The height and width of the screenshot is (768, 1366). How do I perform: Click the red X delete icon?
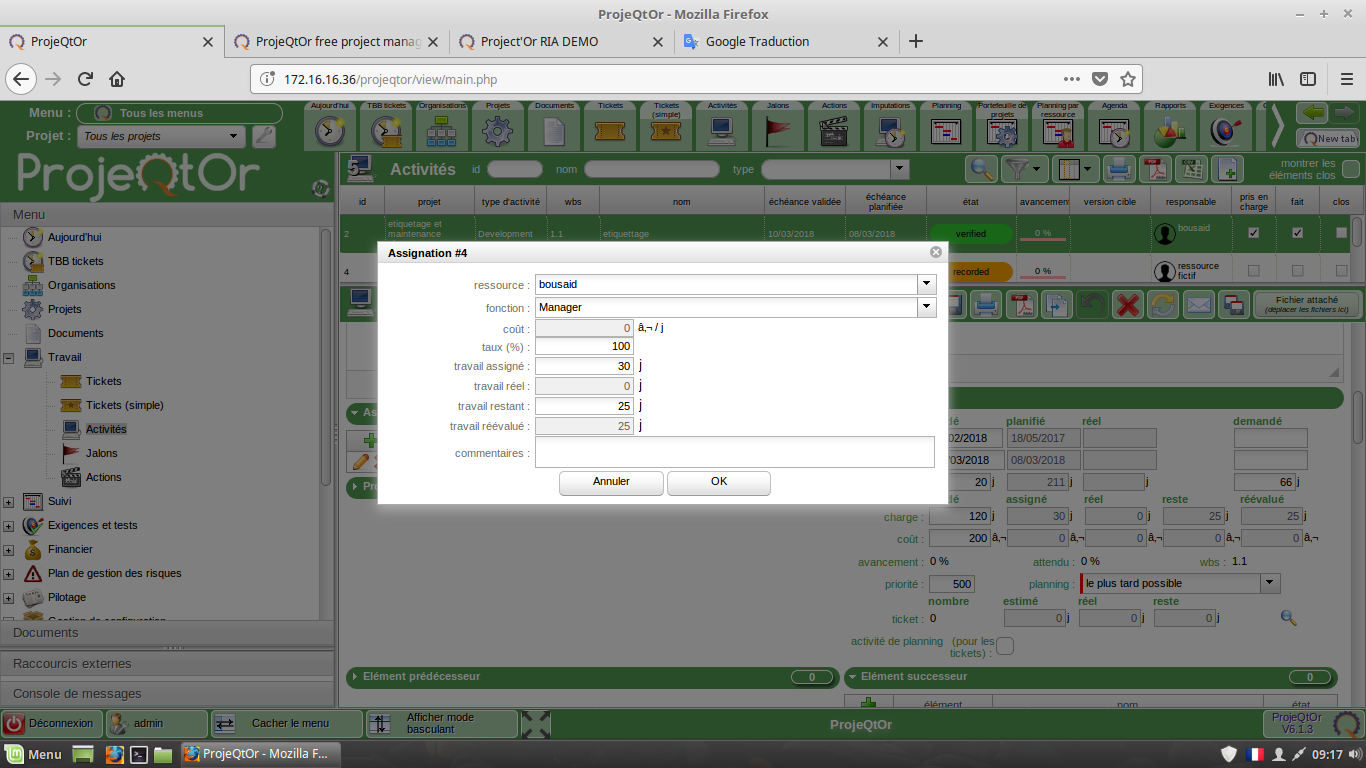[x=1128, y=305]
